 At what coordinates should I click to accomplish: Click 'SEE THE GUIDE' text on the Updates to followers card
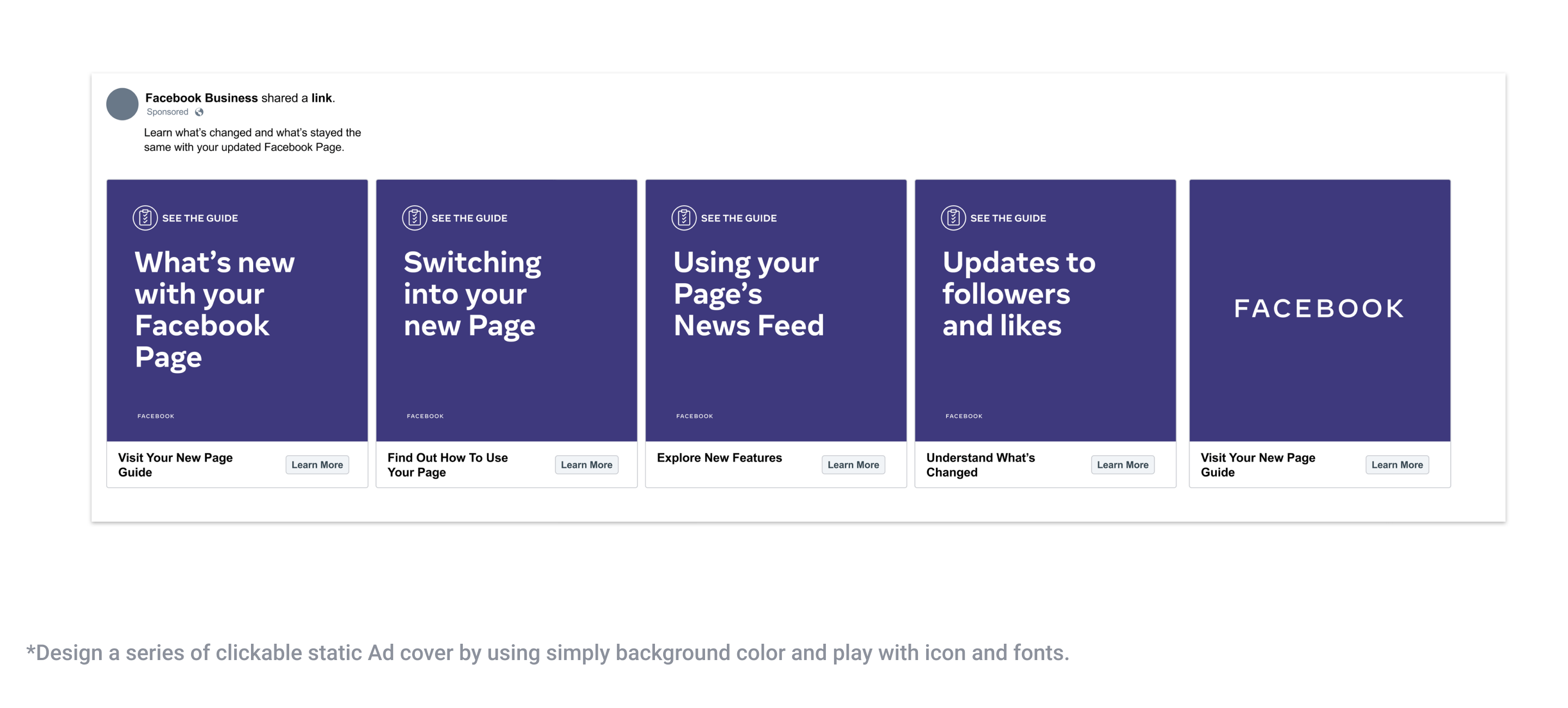(1008, 218)
